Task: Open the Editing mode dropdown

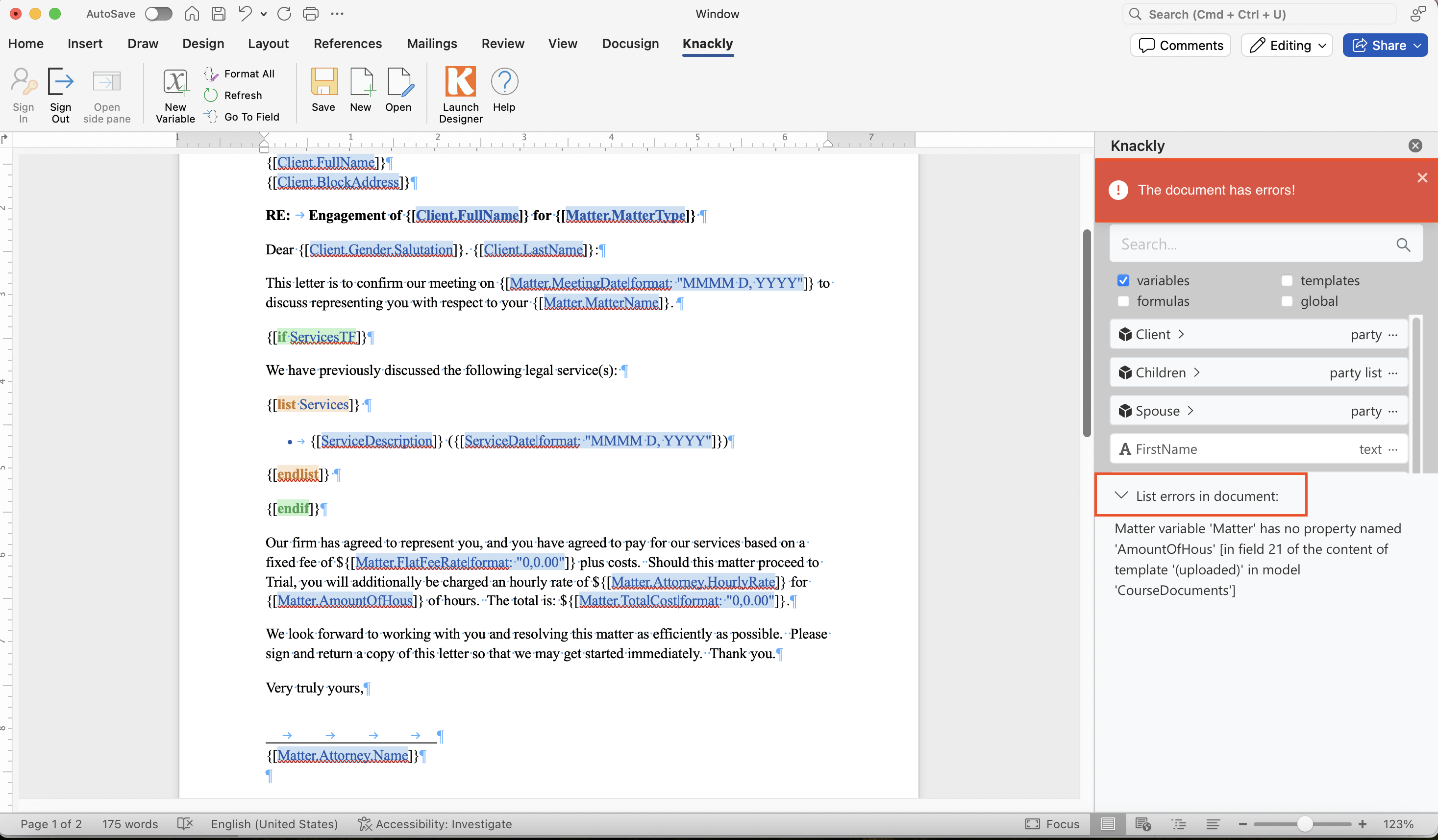Action: click(1322, 46)
